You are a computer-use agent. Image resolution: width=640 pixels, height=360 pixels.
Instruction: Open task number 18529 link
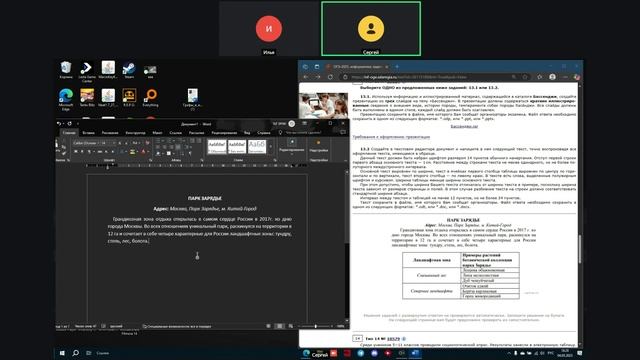click(393, 339)
